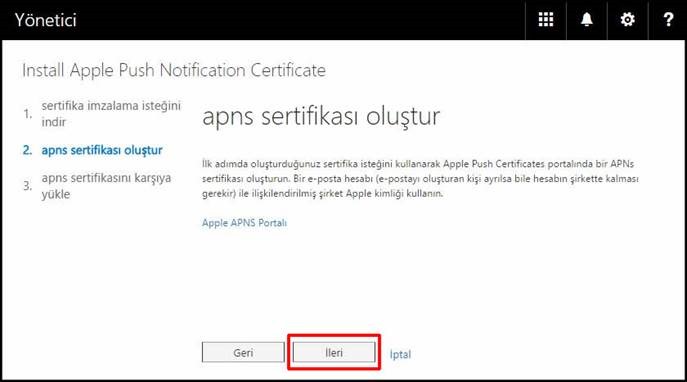Click the Geri button
This screenshot has width=687, height=382.
click(243, 352)
